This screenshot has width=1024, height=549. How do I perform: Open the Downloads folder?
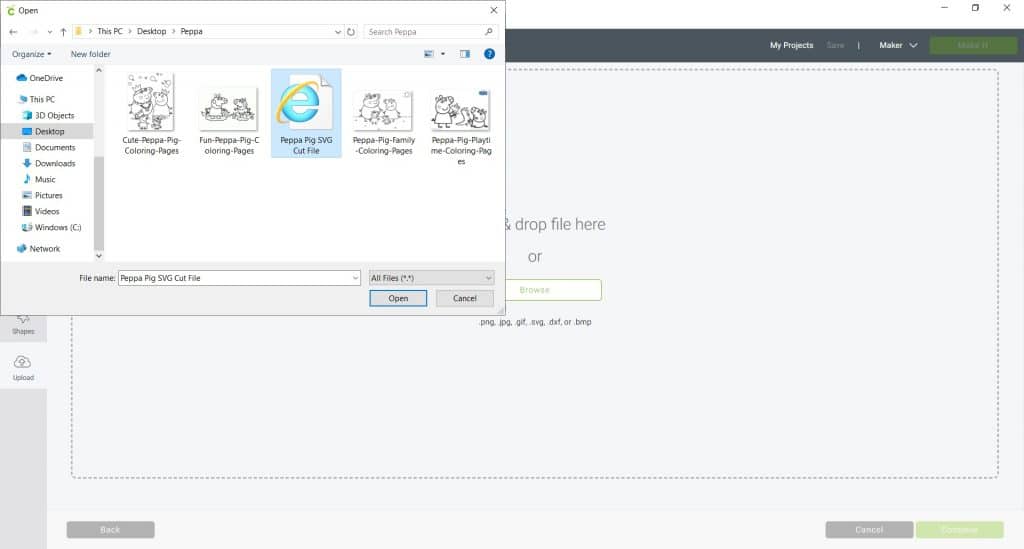coord(49,163)
